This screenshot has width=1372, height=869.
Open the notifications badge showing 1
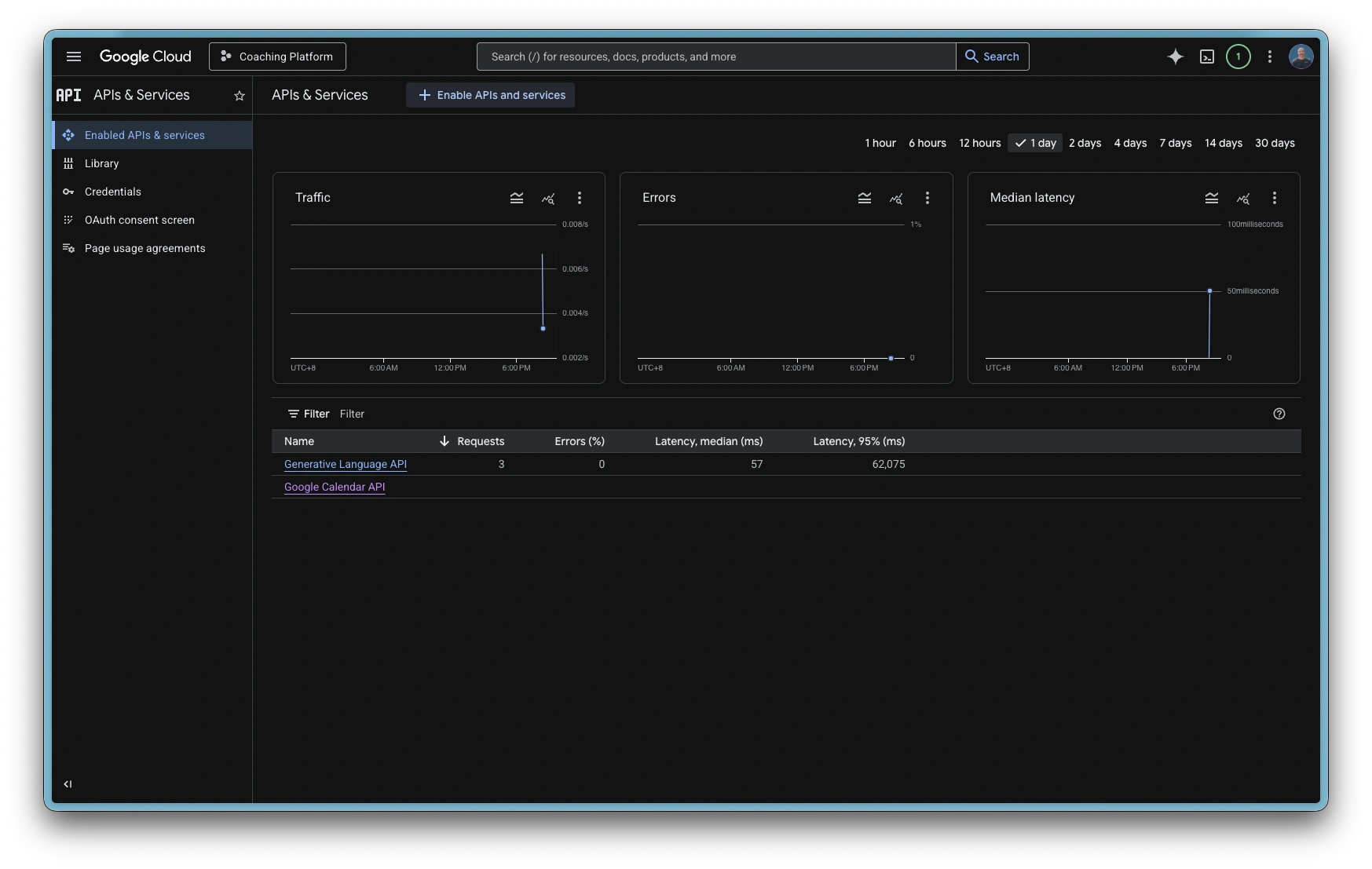(1238, 57)
